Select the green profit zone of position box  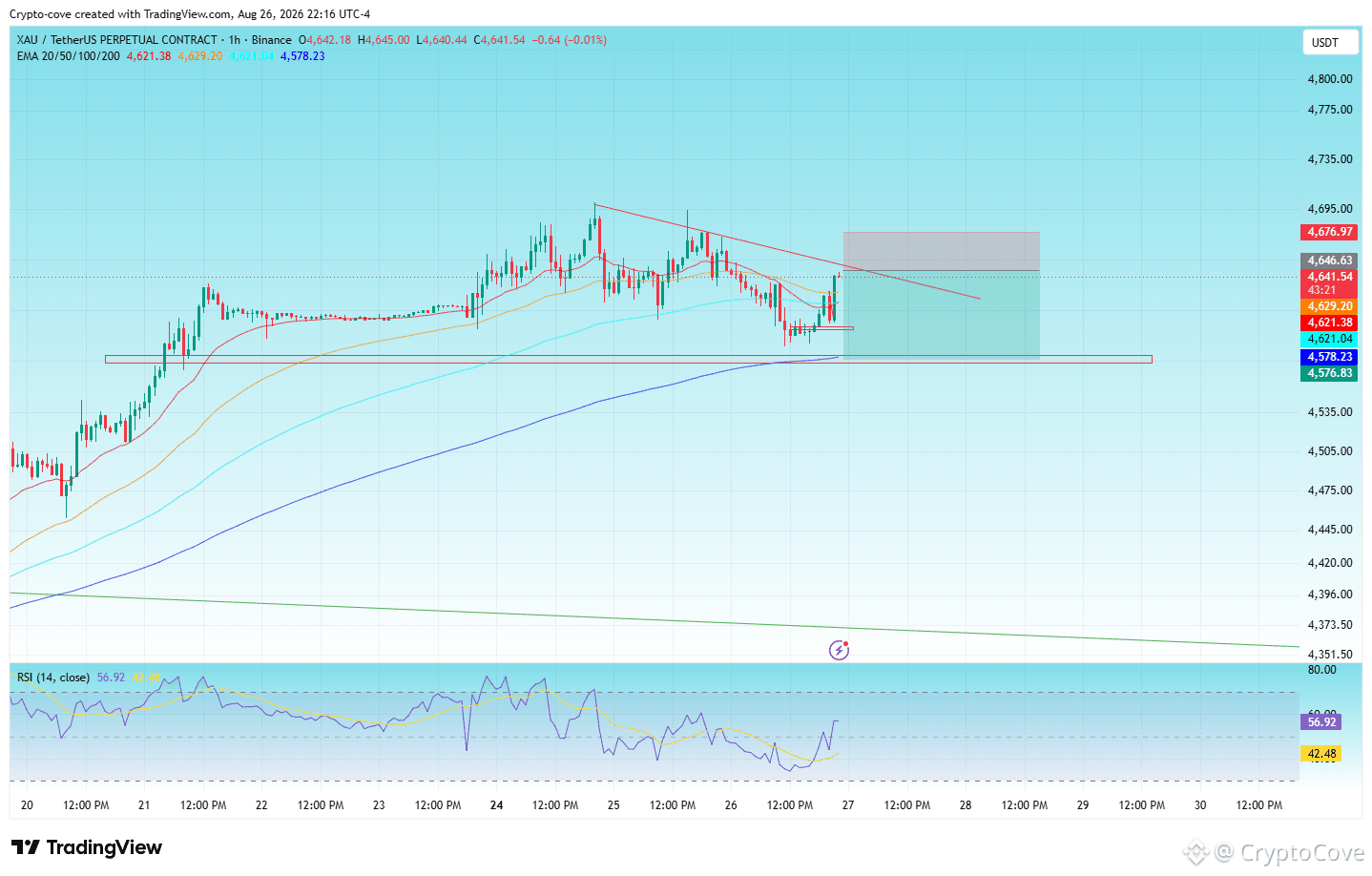click(x=942, y=314)
